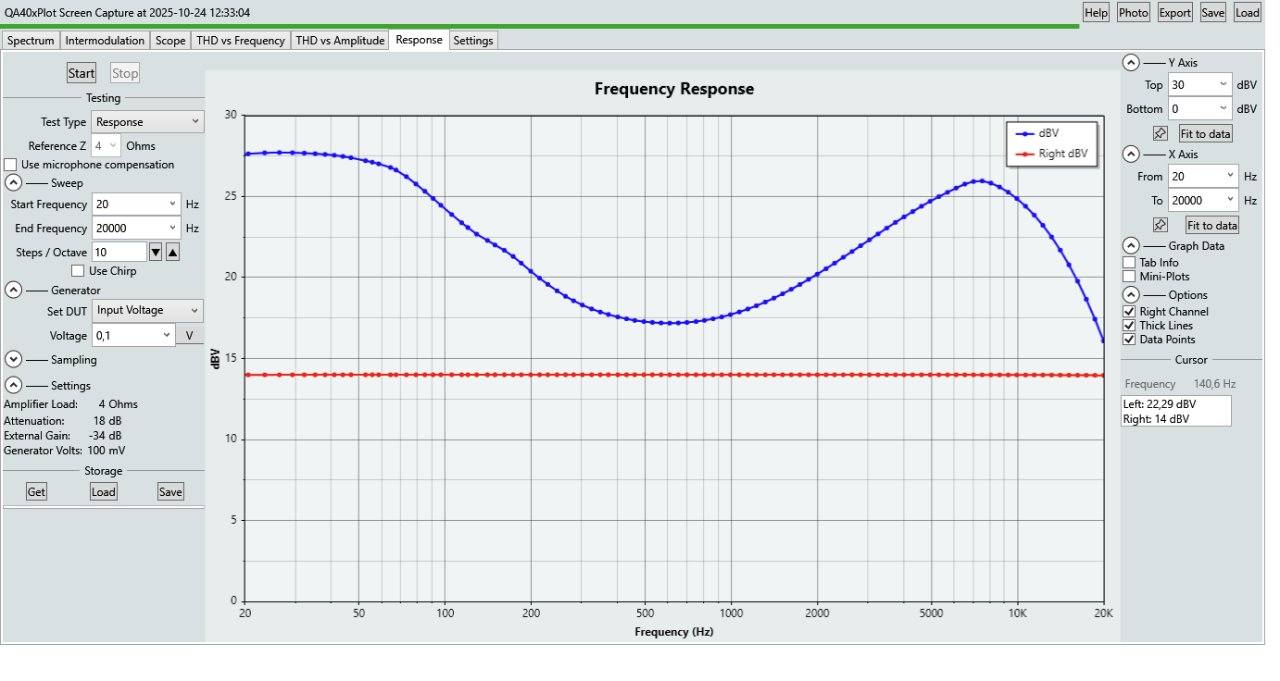Click the Export button in top bar
1280x681 pixels.
tap(1175, 13)
